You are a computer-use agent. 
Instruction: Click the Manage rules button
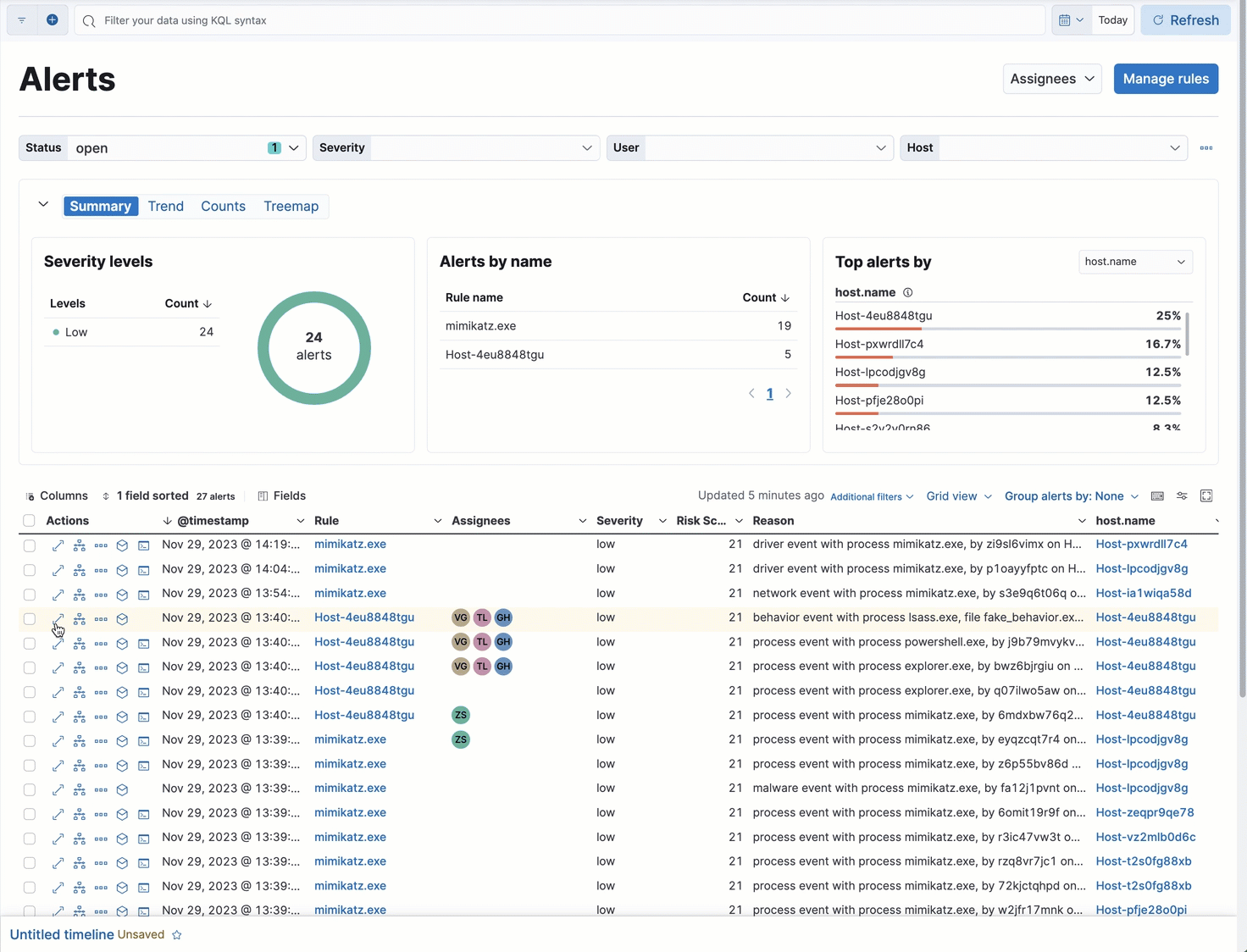[1166, 79]
